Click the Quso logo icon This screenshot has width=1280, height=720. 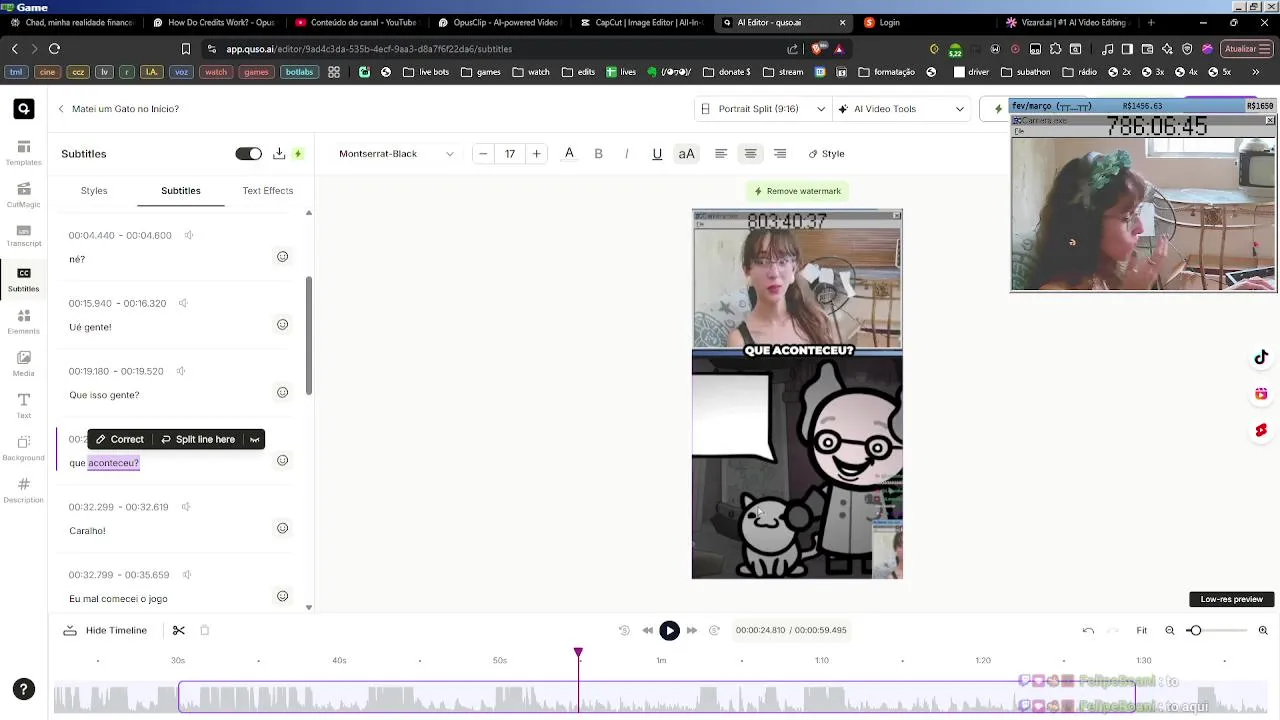coord(24,109)
